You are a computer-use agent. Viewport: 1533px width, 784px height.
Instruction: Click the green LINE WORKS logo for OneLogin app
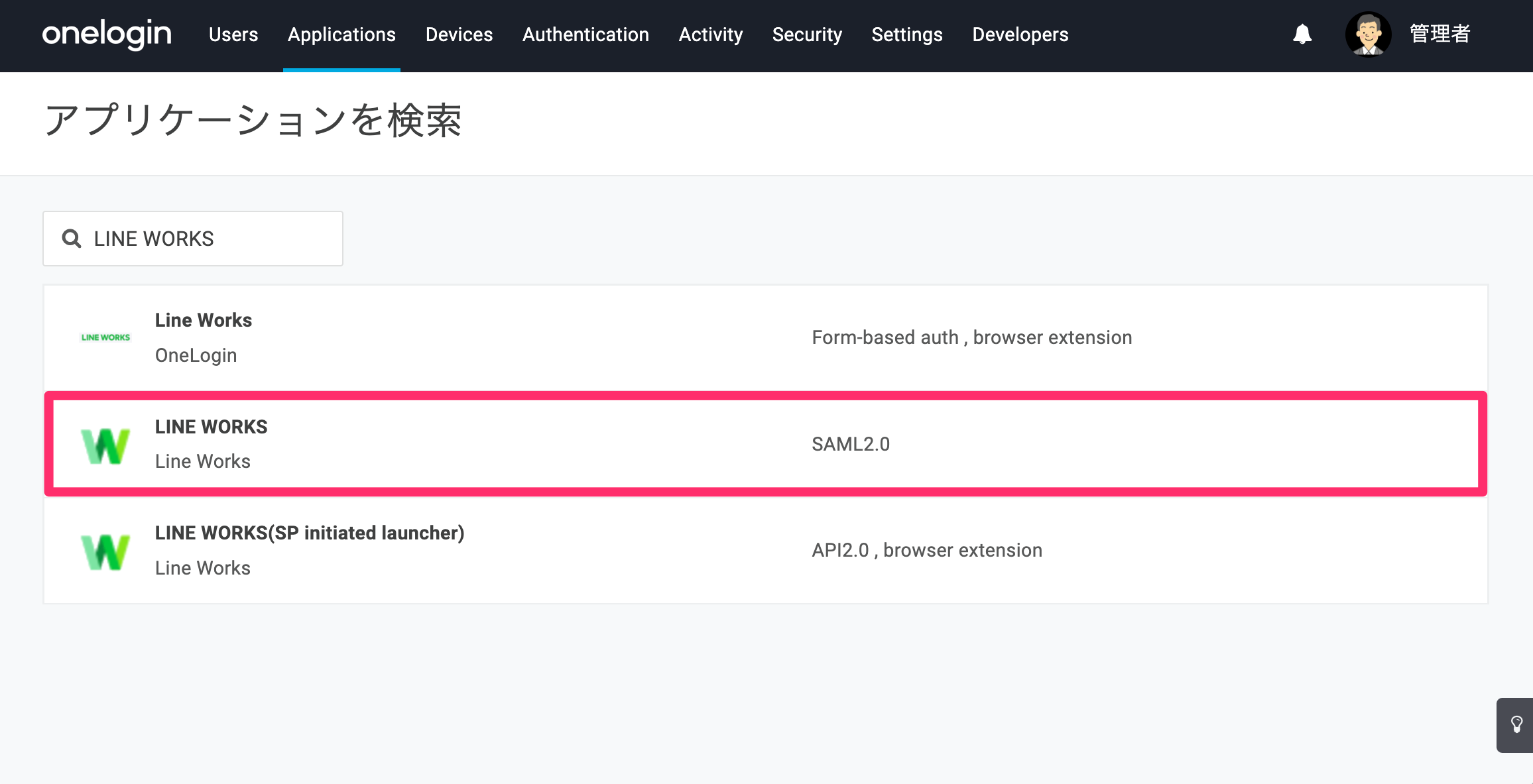click(x=105, y=337)
